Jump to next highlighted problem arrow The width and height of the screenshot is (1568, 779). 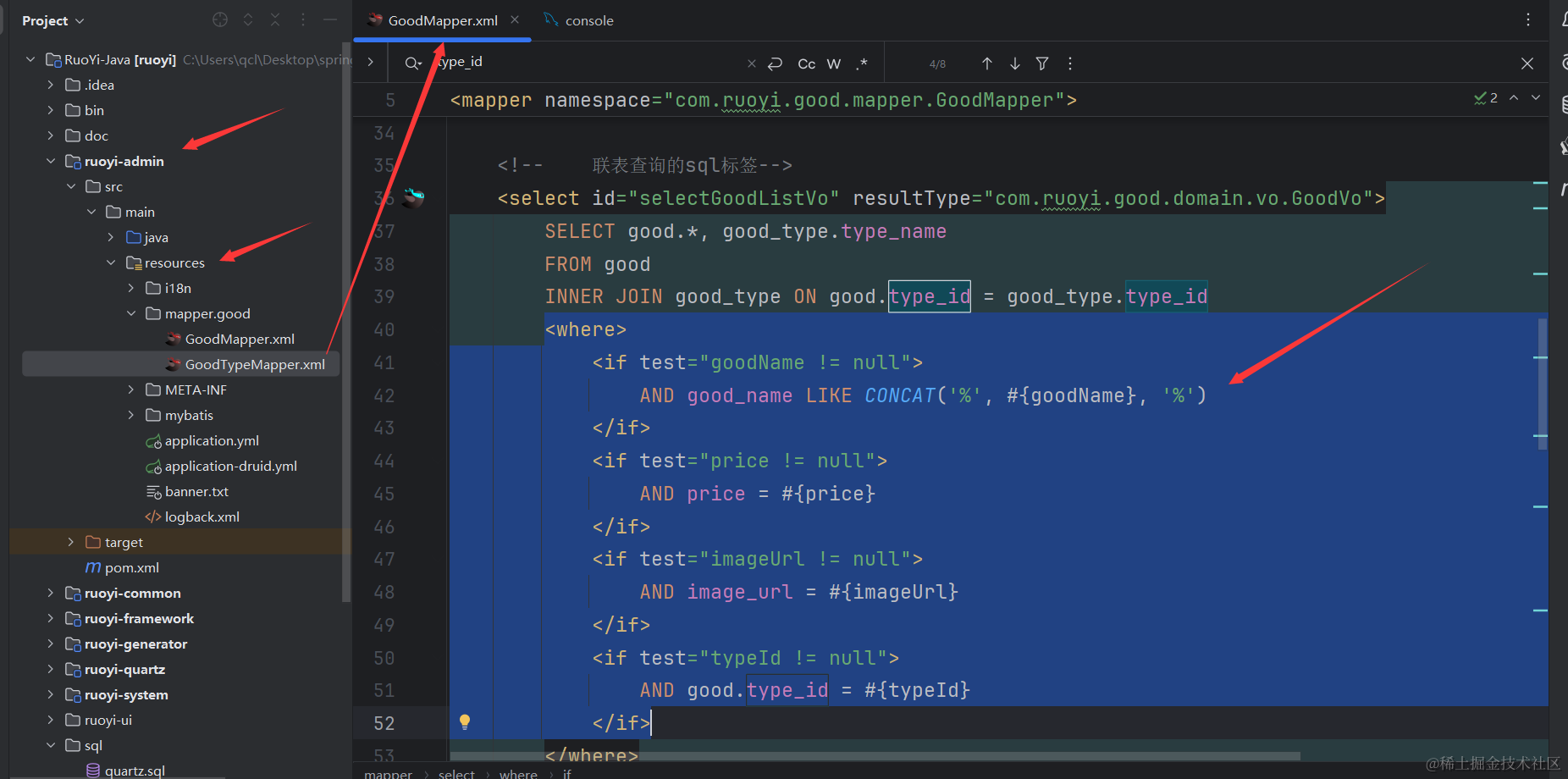coord(1536,98)
